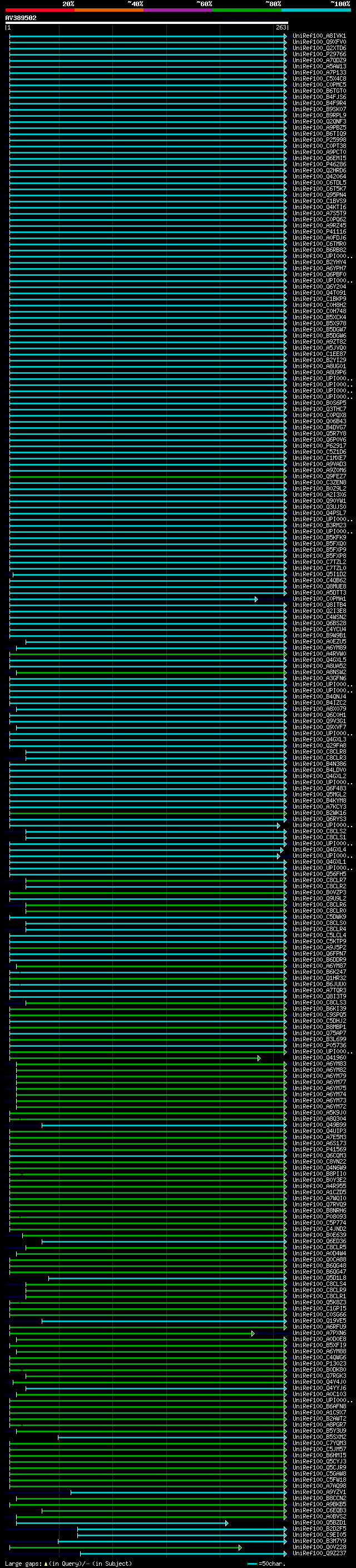Select hit label UniRef100_A0BVS2
Viewport: 356px width, 1568px height.
[x=319, y=1517]
